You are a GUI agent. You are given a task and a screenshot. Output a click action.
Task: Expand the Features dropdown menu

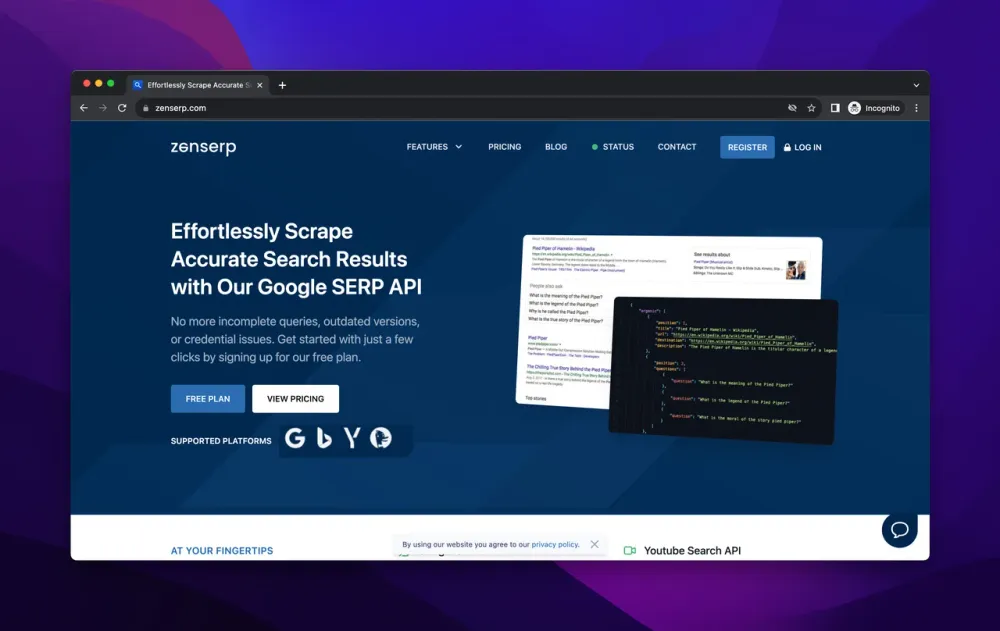(434, 147)
